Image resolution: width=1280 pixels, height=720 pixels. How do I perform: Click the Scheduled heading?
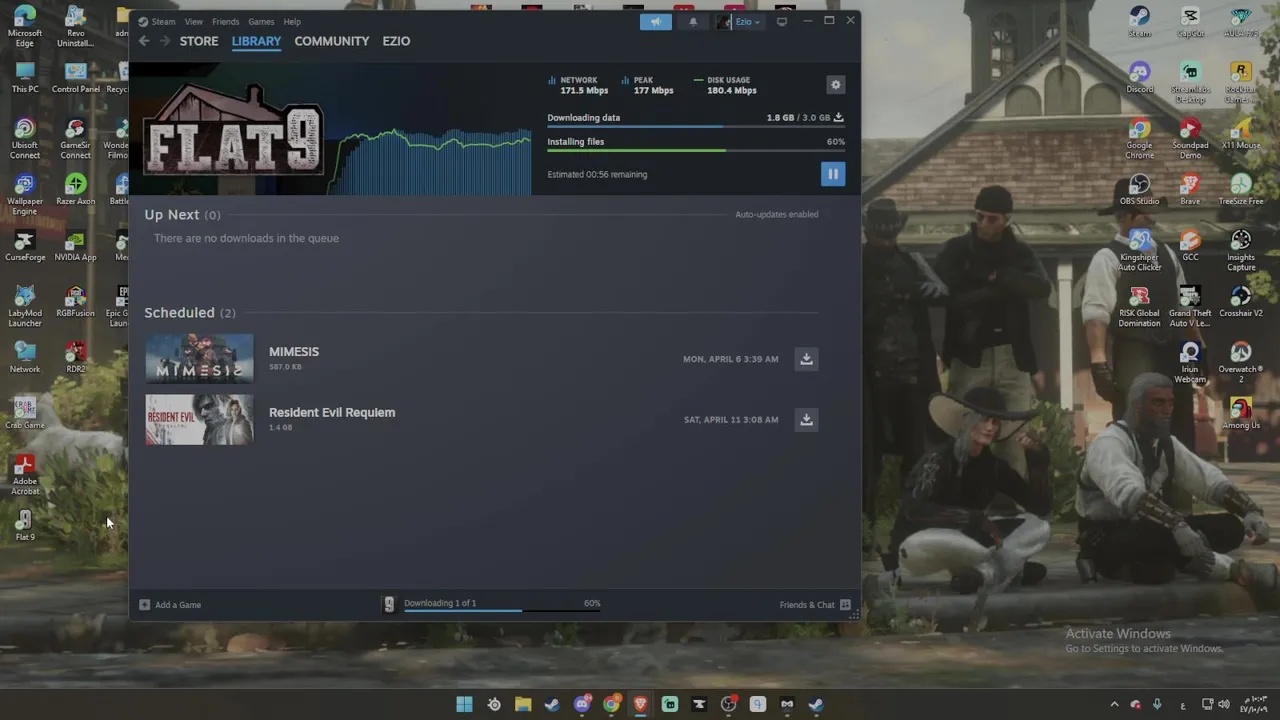tap(179, 313)
